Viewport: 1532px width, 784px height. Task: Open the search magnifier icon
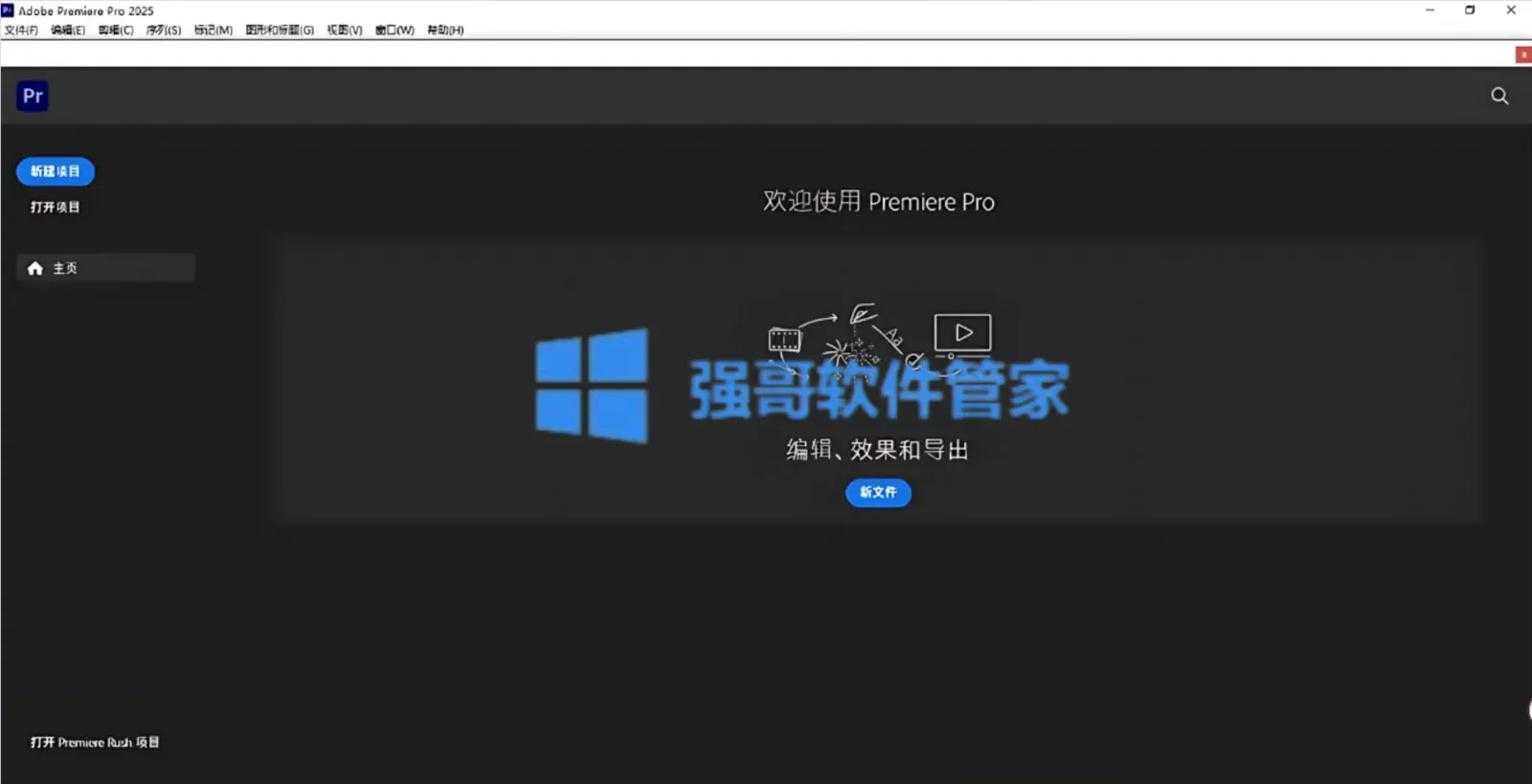click(x=1499, y=96)
